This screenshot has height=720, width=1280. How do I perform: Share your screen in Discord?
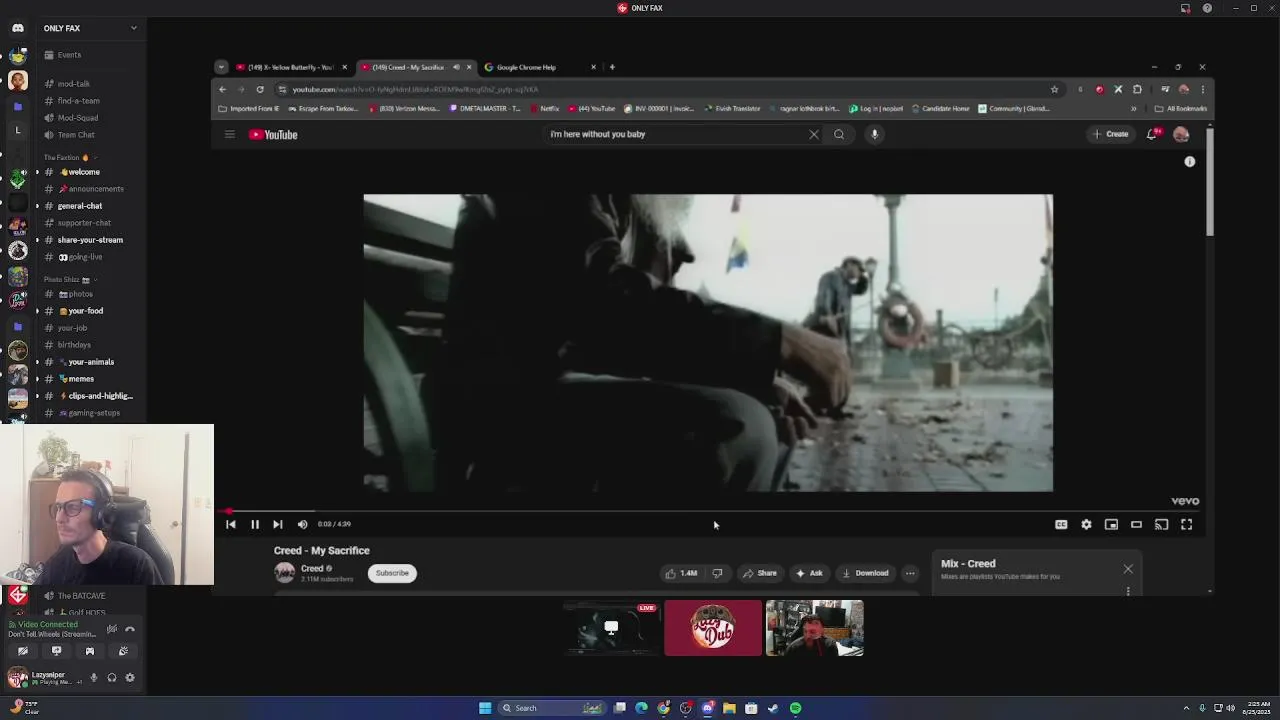coord(56,651)
